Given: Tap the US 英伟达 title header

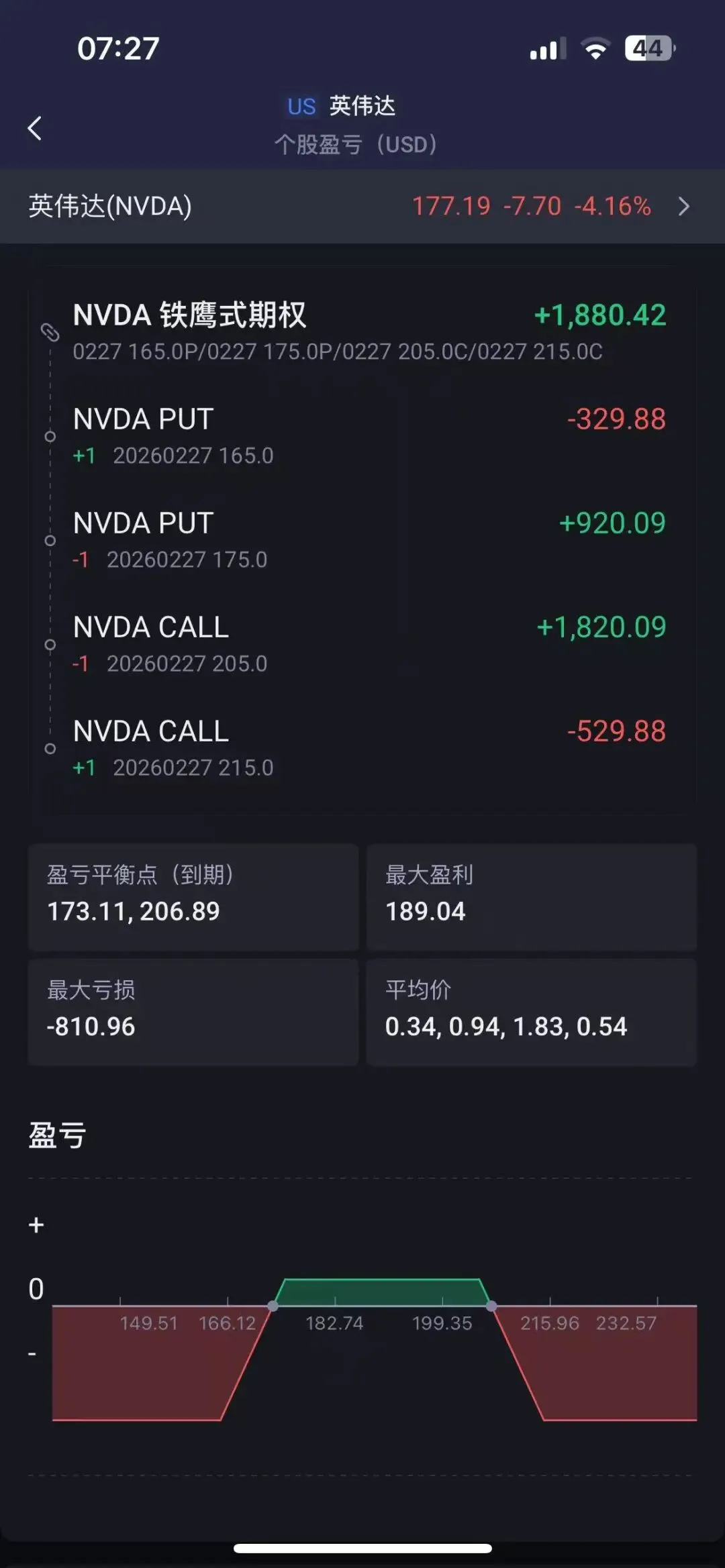Looking at the screenshot, I should [x=342, y=106].
